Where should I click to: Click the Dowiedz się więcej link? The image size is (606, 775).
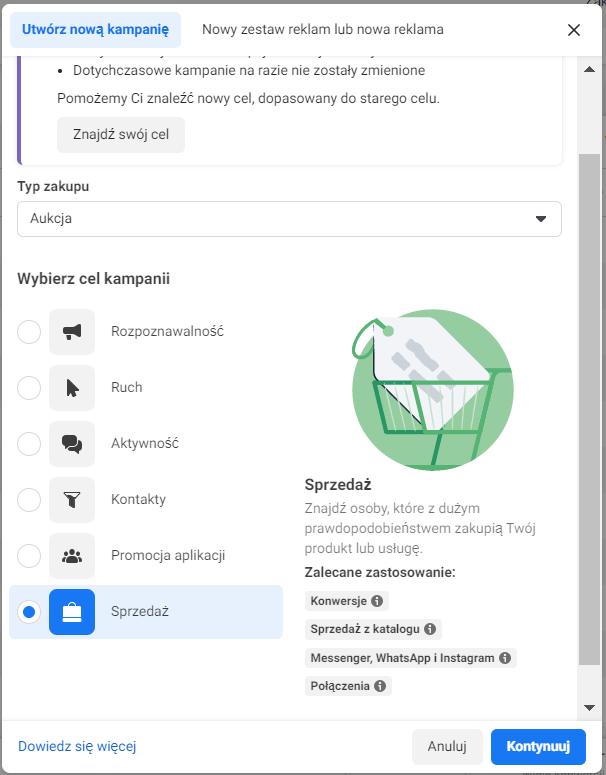coord(77,746)
